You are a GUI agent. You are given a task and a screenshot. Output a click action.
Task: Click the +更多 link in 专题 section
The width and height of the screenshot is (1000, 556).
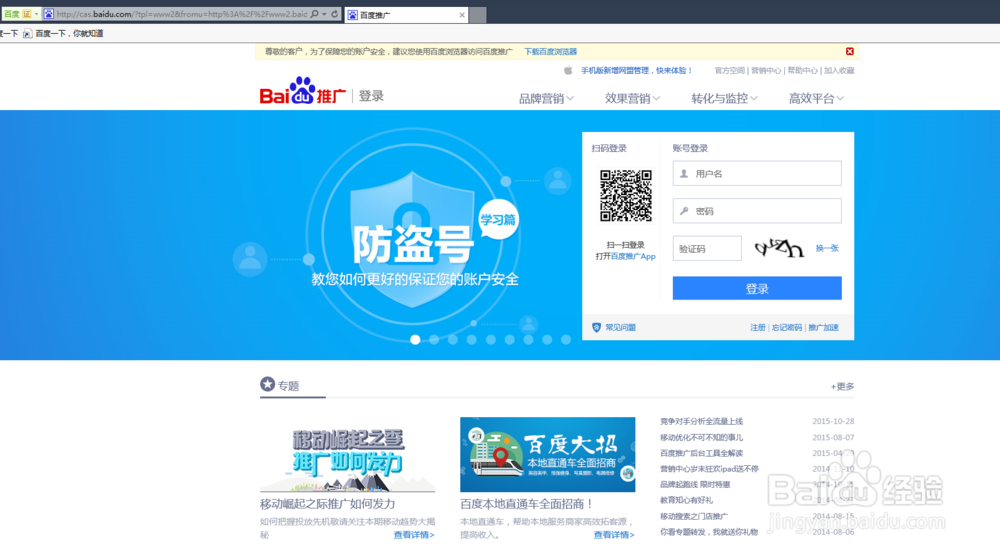coord(842,386)
